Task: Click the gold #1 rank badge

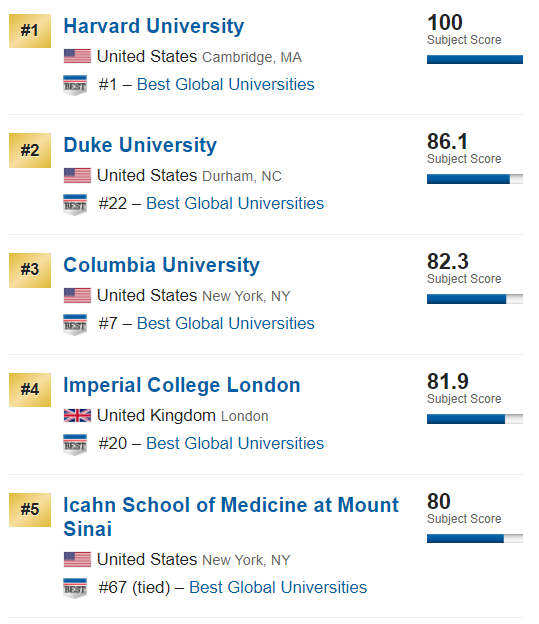Action: 30,31
